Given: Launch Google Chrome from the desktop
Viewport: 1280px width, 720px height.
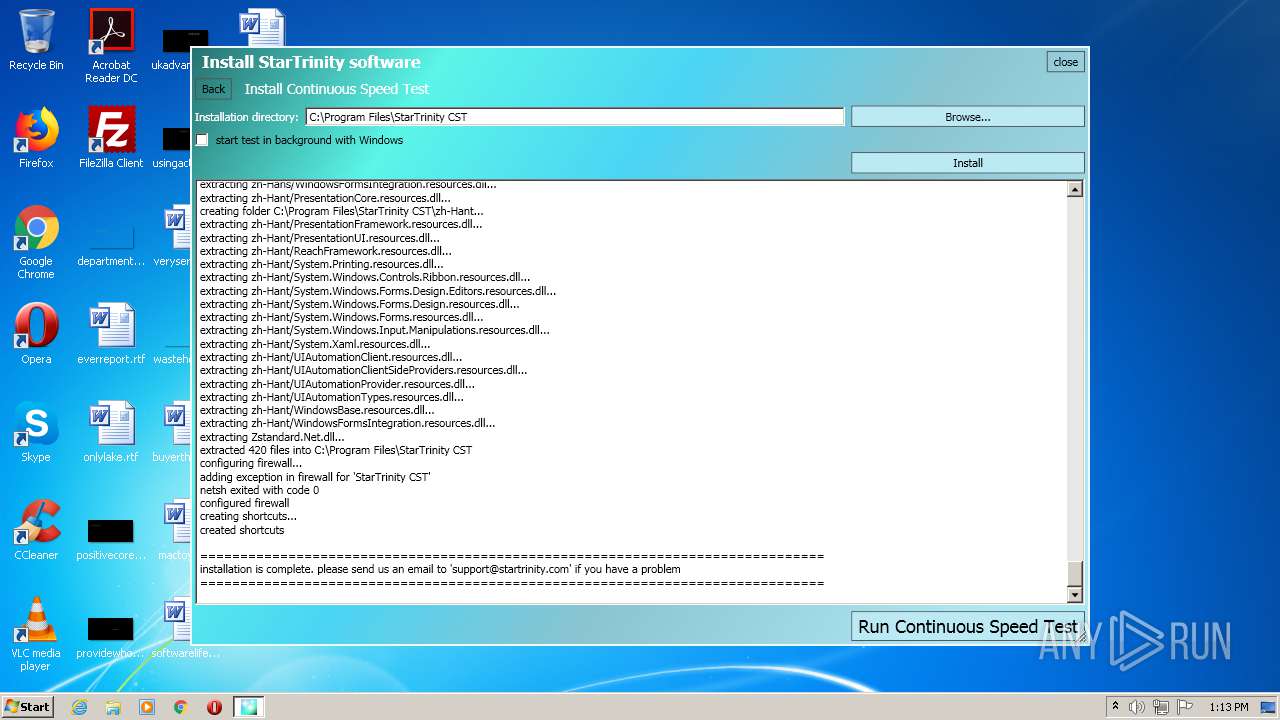Looking at the screenshot, I should 36,242.
